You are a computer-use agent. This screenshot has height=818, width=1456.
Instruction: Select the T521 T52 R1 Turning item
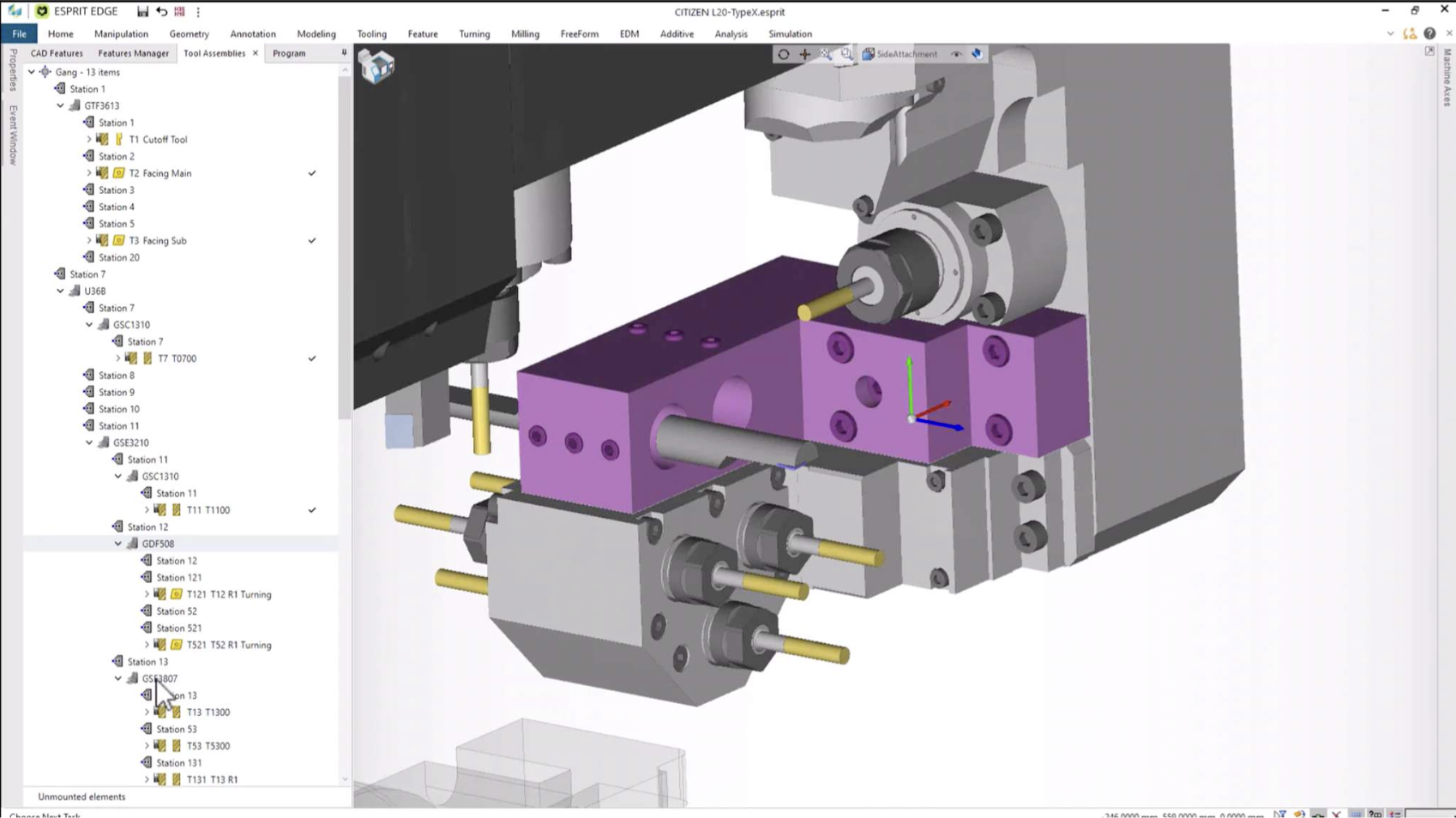coord(228,645)
